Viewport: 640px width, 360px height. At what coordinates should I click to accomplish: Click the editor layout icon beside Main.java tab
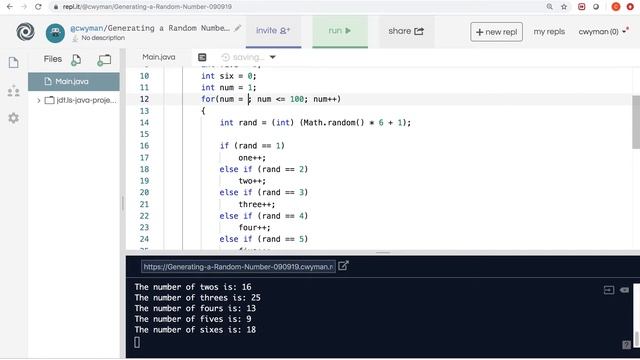pyautogui.click(x=202, y=57)
